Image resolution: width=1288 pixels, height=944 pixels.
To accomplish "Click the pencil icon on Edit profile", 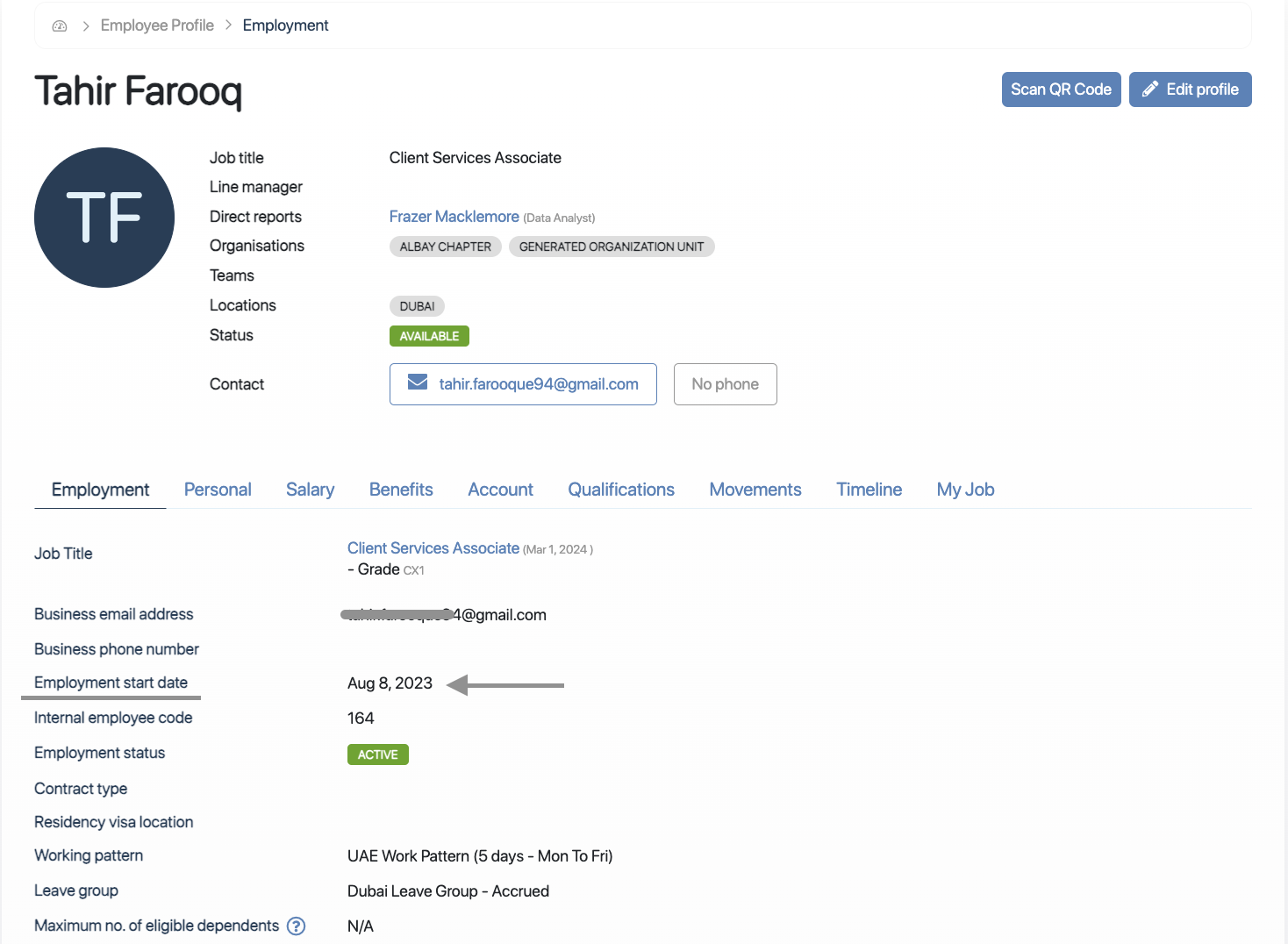I will (x=1149, y=89).
